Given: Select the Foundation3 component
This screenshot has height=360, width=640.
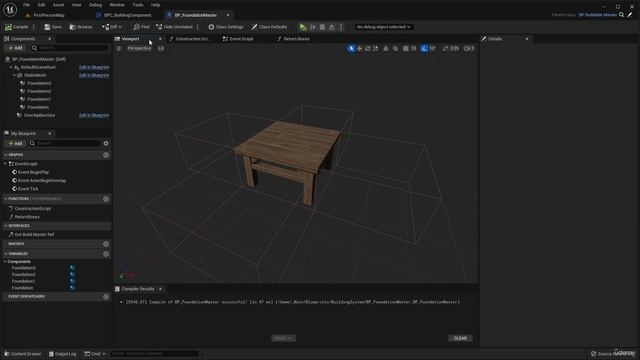Looking at the screenshot, I should (x=39, y=83).
